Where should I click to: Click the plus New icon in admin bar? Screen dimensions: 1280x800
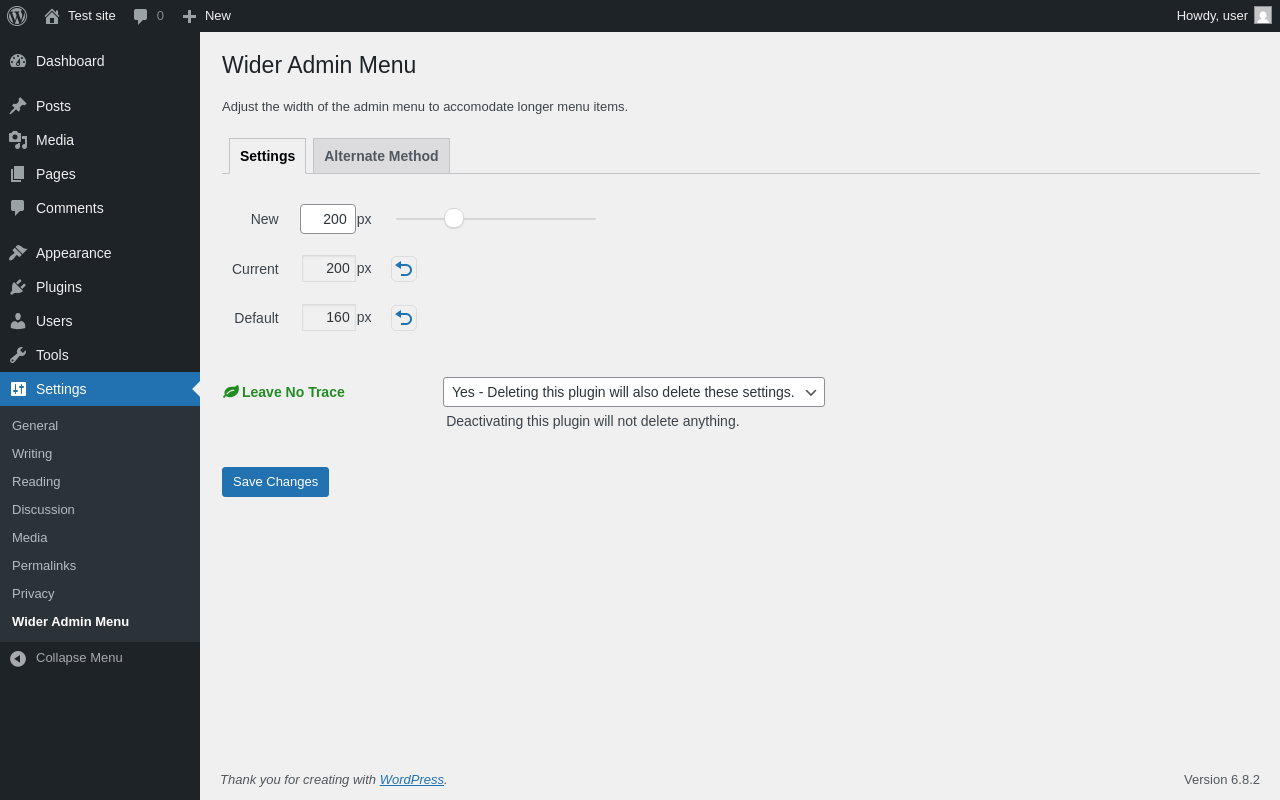pos(189,16)
